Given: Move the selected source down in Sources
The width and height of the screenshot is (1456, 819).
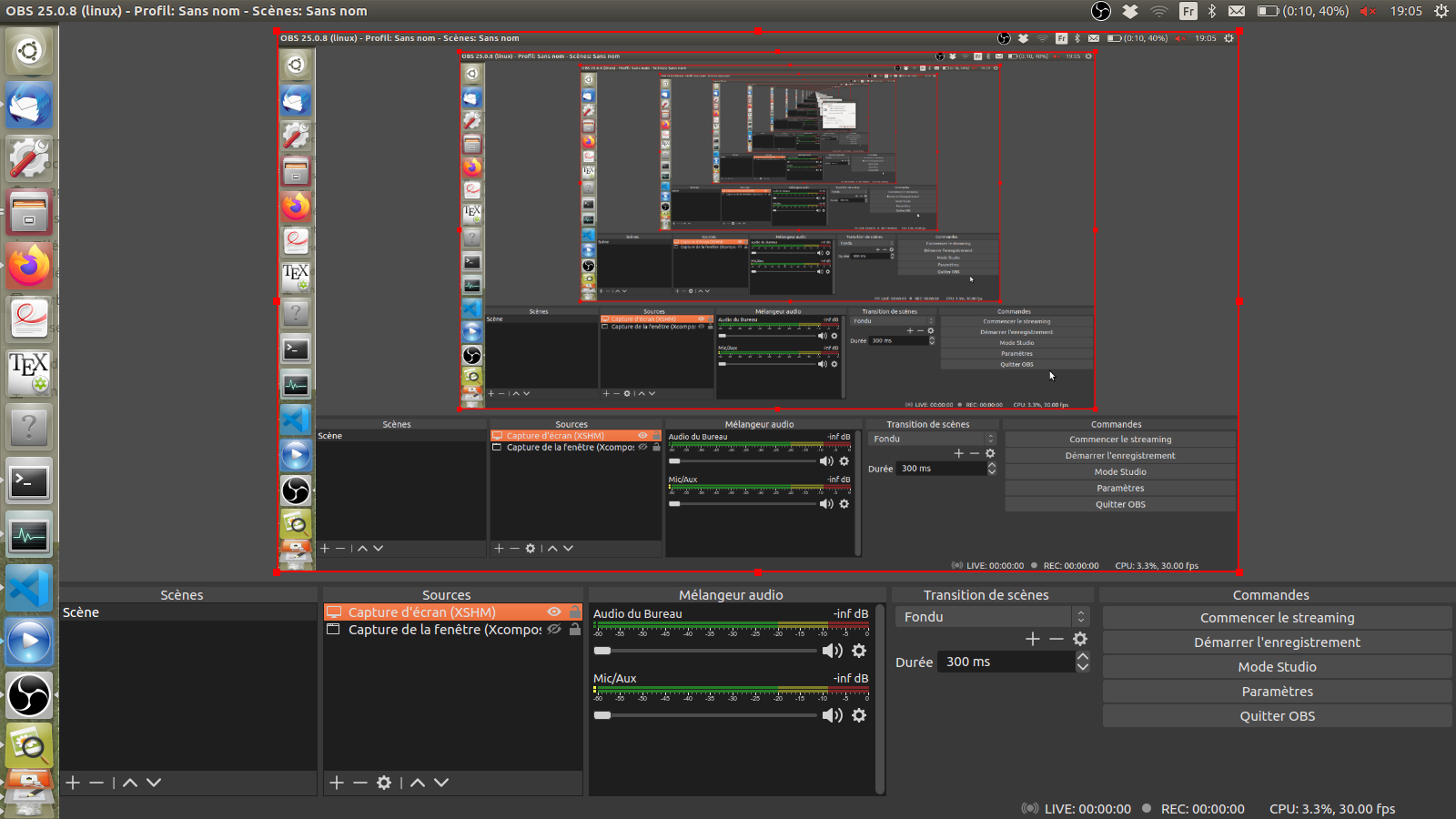Looking at the screenshot, I should [441, 783].
